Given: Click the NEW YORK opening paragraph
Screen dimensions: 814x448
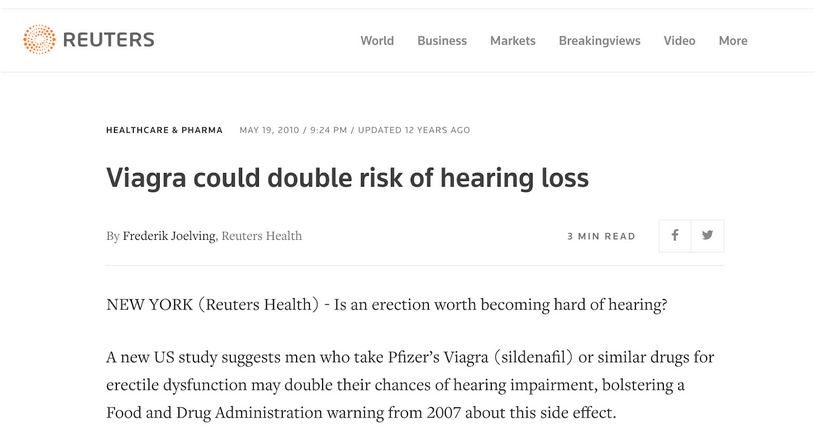Looking at the screenshot, I should (386, 305).
